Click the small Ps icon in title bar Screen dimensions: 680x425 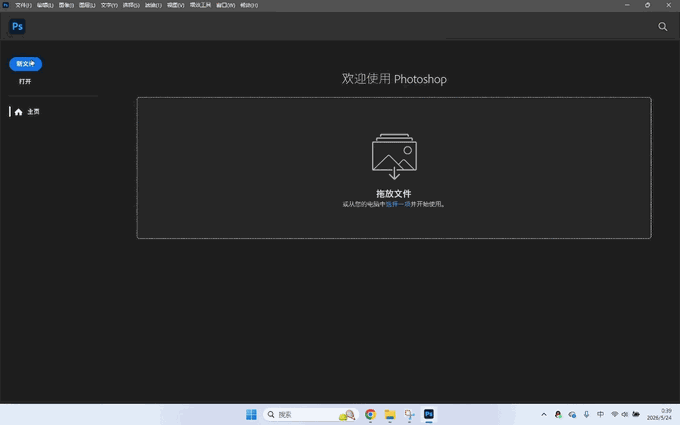point(6,5)
